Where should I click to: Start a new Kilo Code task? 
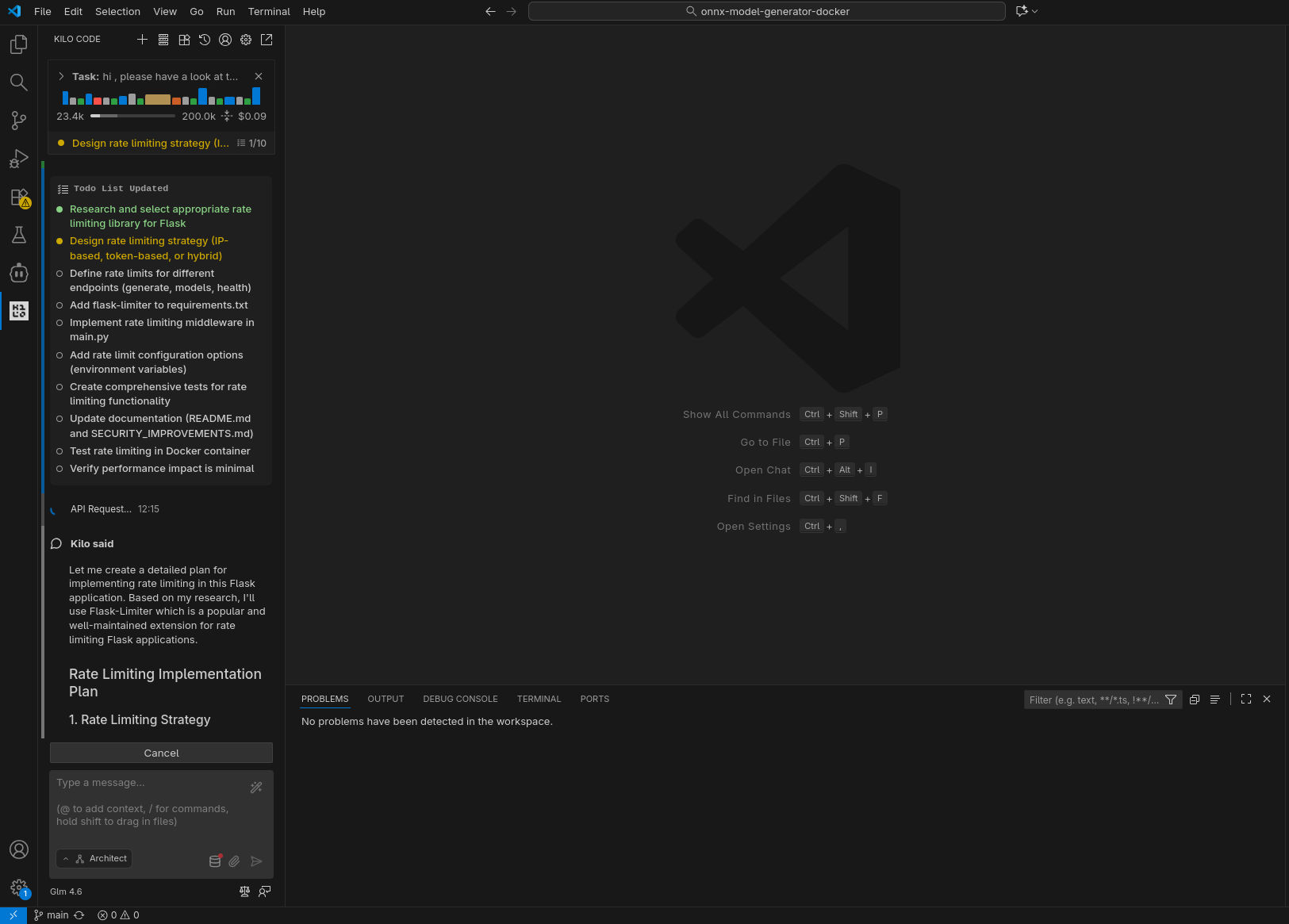[x=143, y=40]
